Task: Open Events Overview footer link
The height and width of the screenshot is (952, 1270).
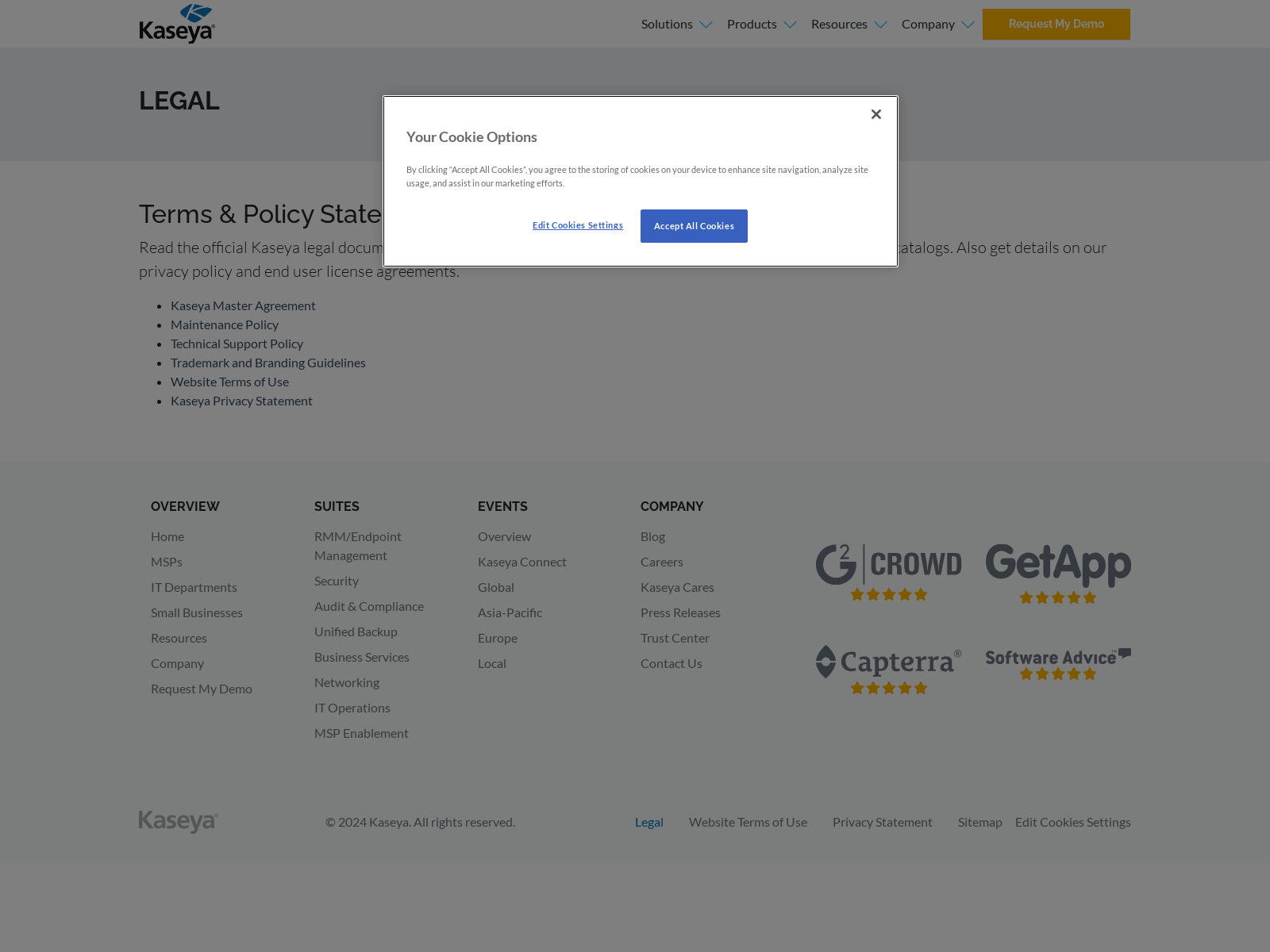Action: (x=504, y=536)
